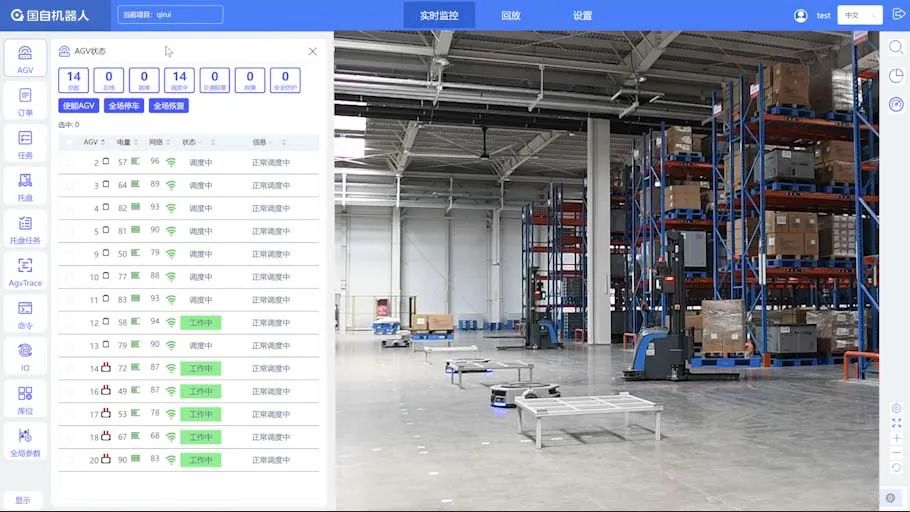The height and width of the screenshot is (512, 910).
Task: Open 全局参数 global parameters icon
Action: click(25, 440)
